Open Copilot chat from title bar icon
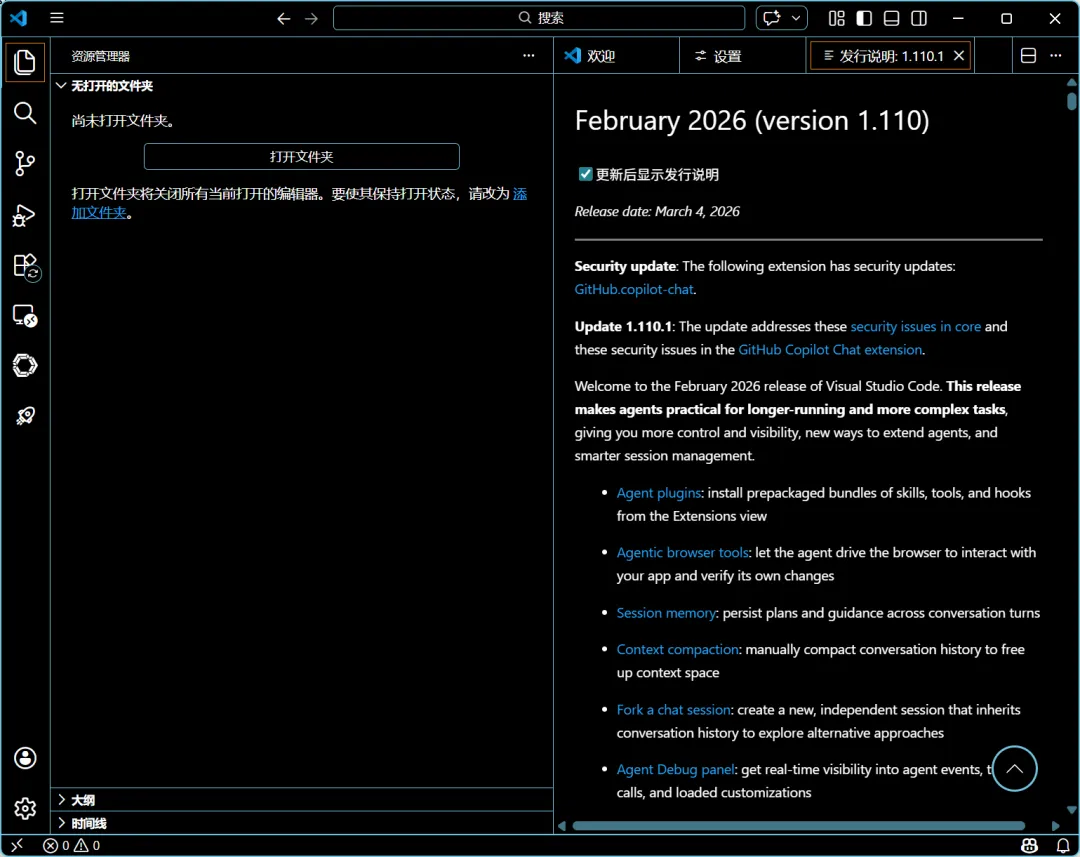 click(x=772, y=18)
